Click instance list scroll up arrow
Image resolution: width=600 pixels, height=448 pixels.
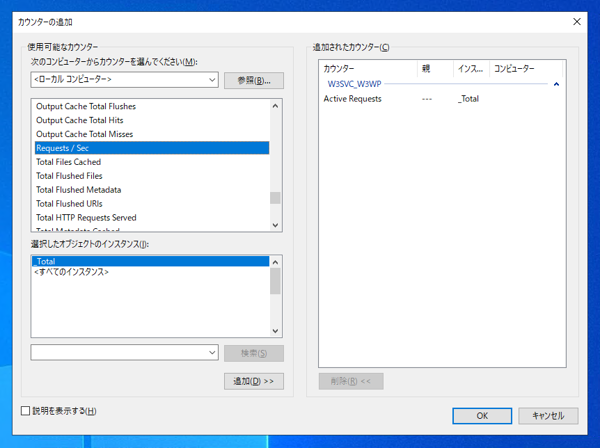point(275,262)
